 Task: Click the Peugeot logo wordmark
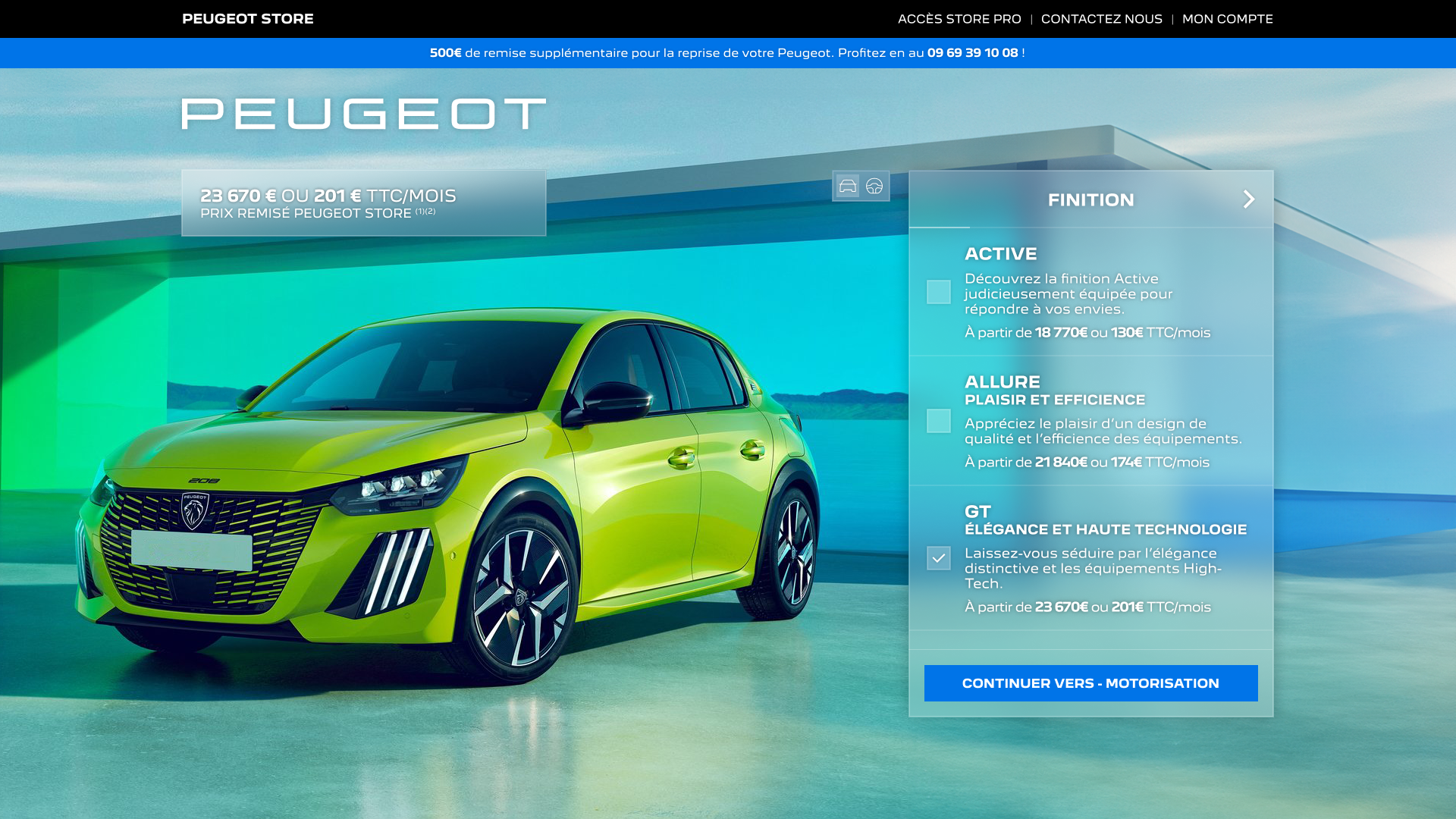pos(363,114)
